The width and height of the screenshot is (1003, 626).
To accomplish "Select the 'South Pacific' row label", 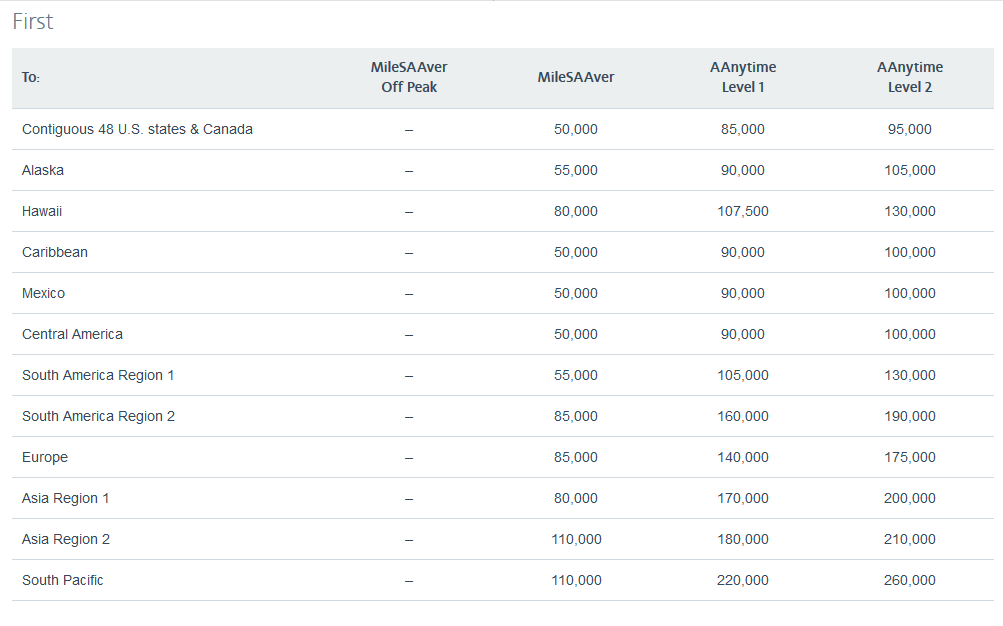I will pyautogui.click(x=62, y=580).
